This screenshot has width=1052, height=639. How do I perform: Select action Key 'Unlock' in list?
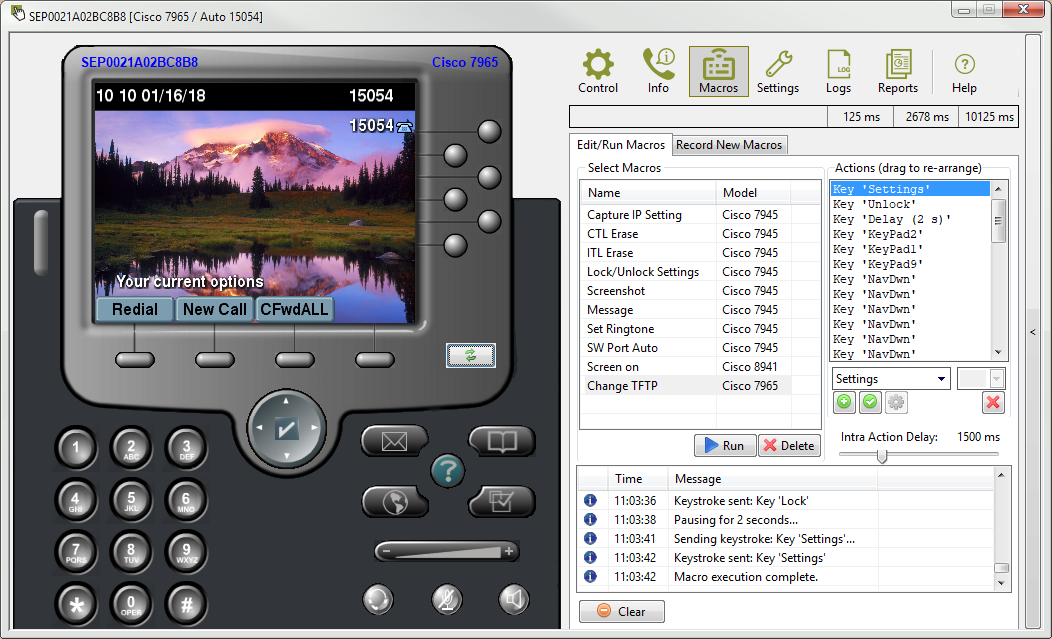pyautogui.click(x=910, y=204)
